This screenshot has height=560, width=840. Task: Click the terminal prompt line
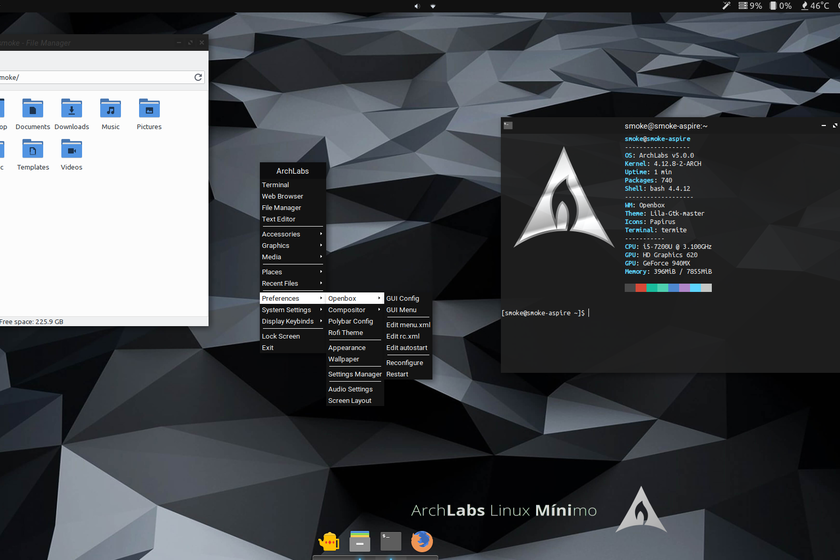545,313
